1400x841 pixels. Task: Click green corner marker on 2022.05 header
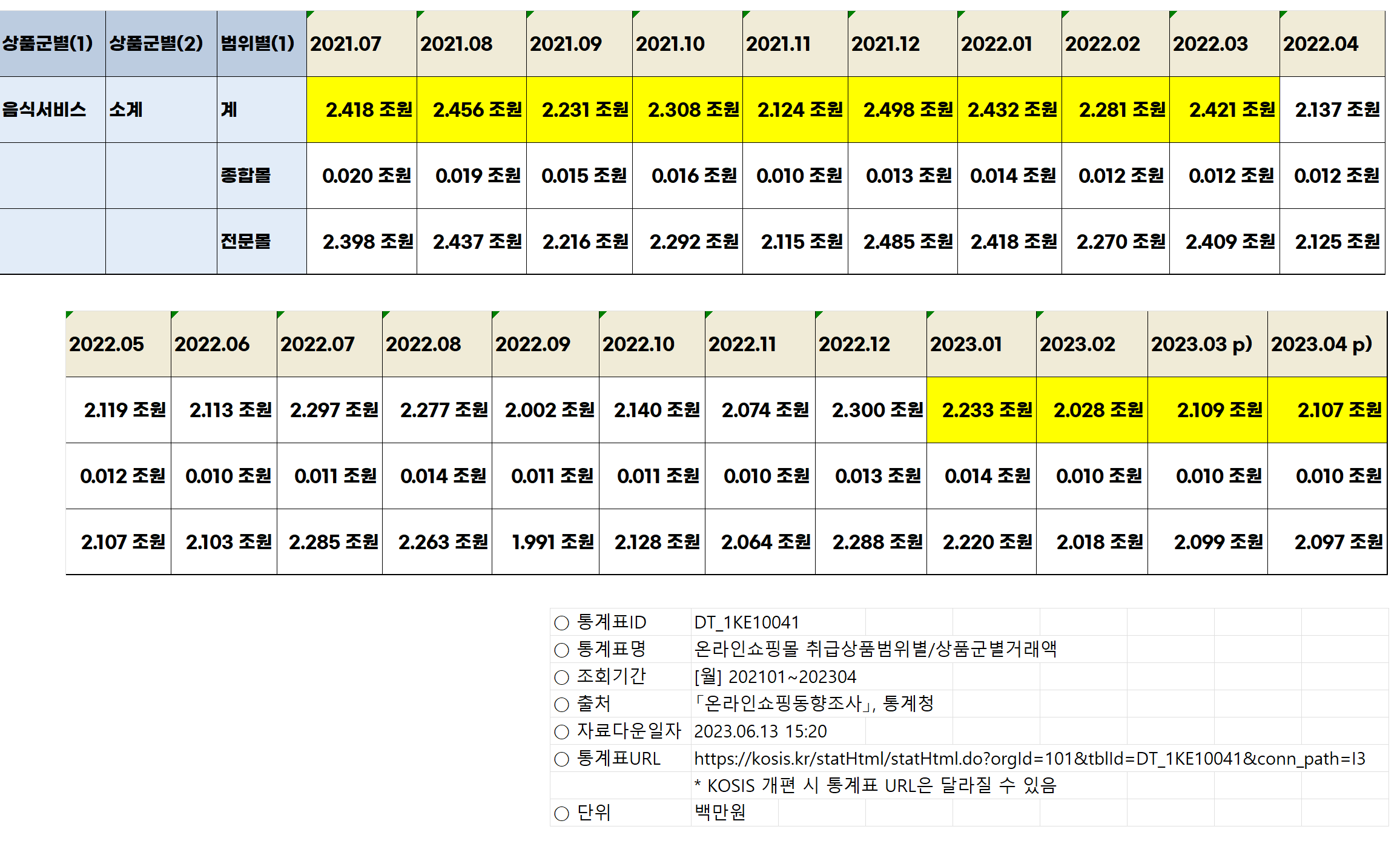tap(68, 314)
